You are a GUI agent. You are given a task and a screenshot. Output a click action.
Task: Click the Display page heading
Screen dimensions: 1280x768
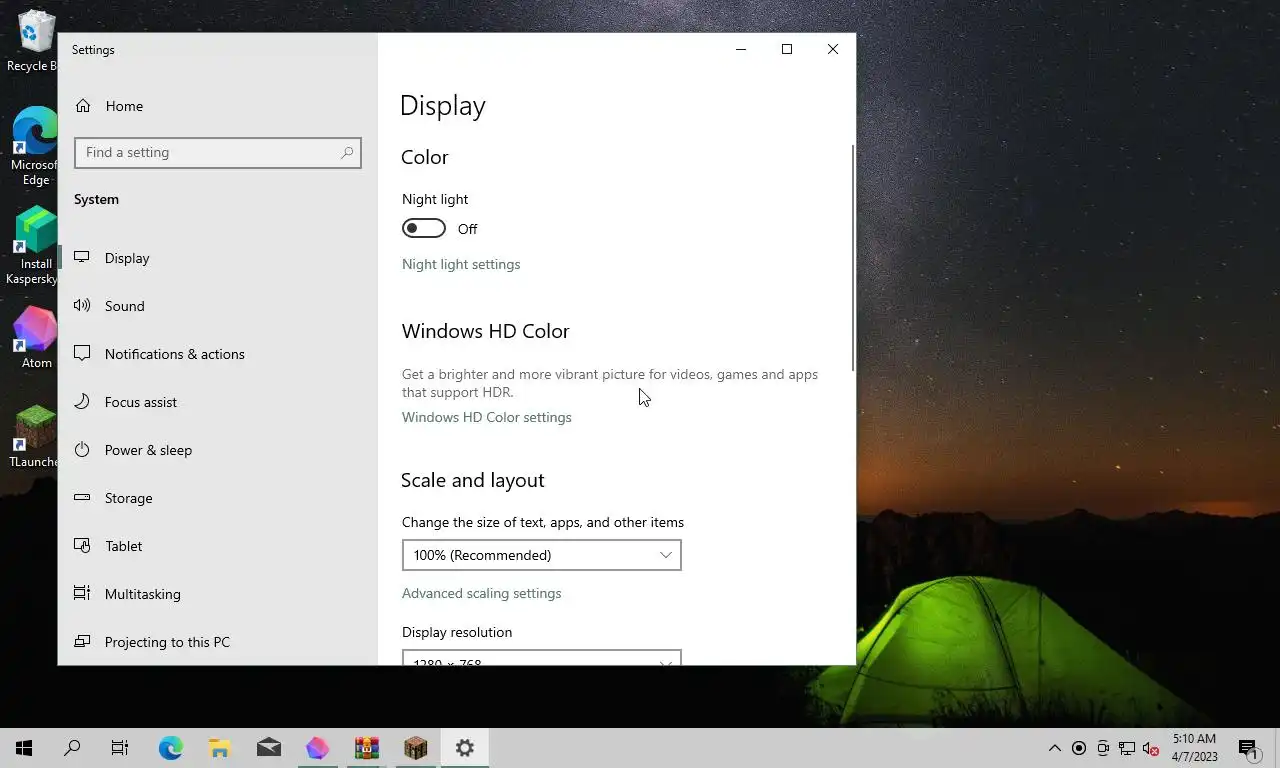tap(443, 106)
